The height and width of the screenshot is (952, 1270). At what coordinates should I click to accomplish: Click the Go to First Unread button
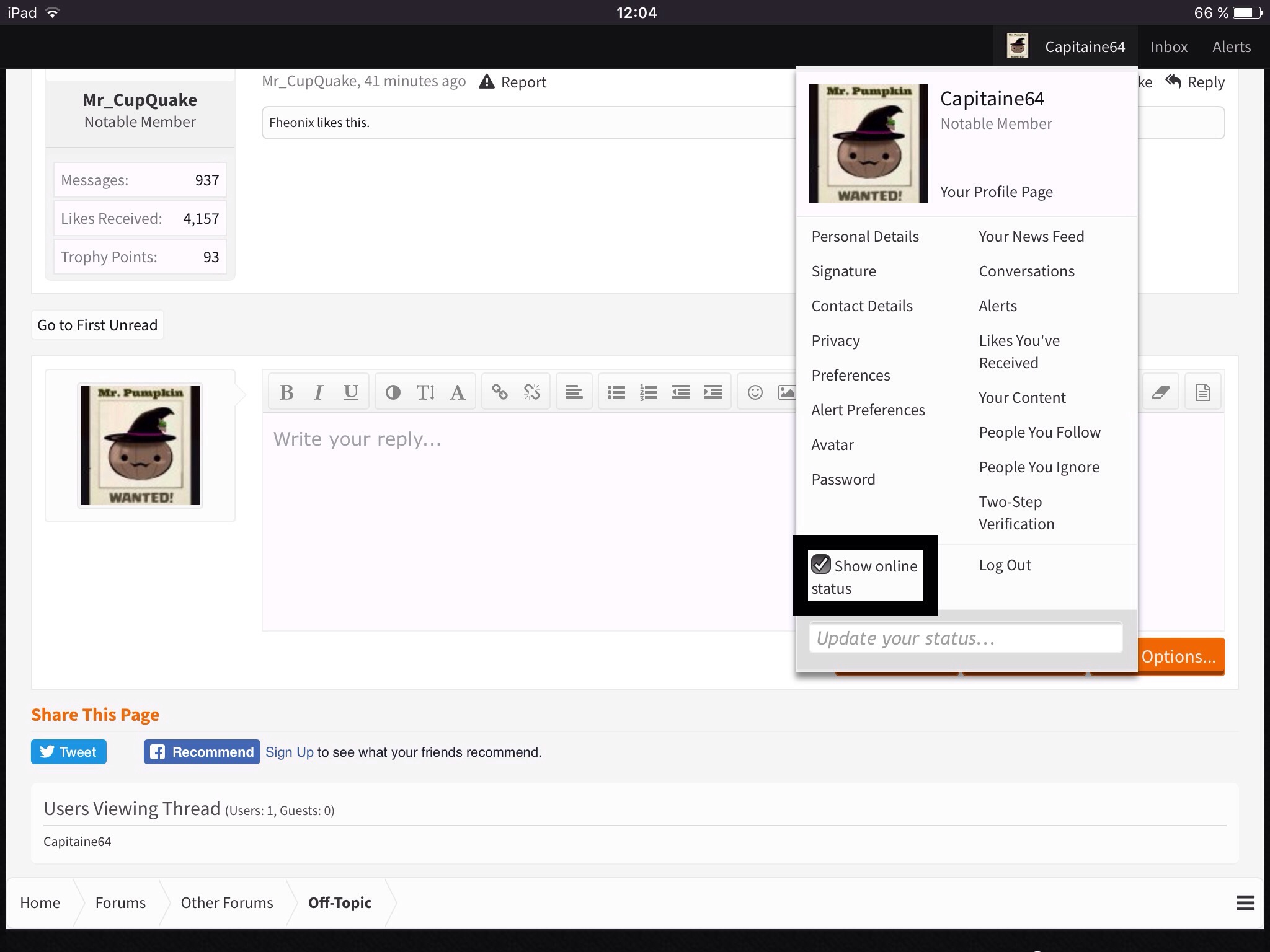click(97, 325)
